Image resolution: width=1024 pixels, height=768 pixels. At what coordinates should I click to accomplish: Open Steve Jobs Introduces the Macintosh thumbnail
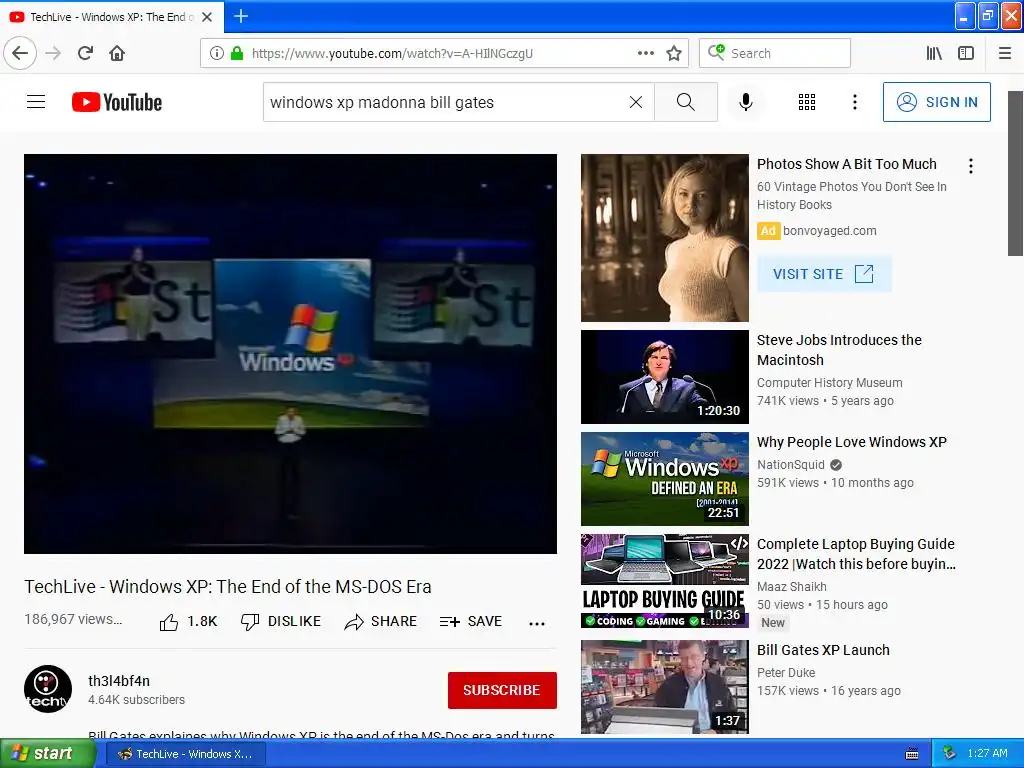pos(665,377)
